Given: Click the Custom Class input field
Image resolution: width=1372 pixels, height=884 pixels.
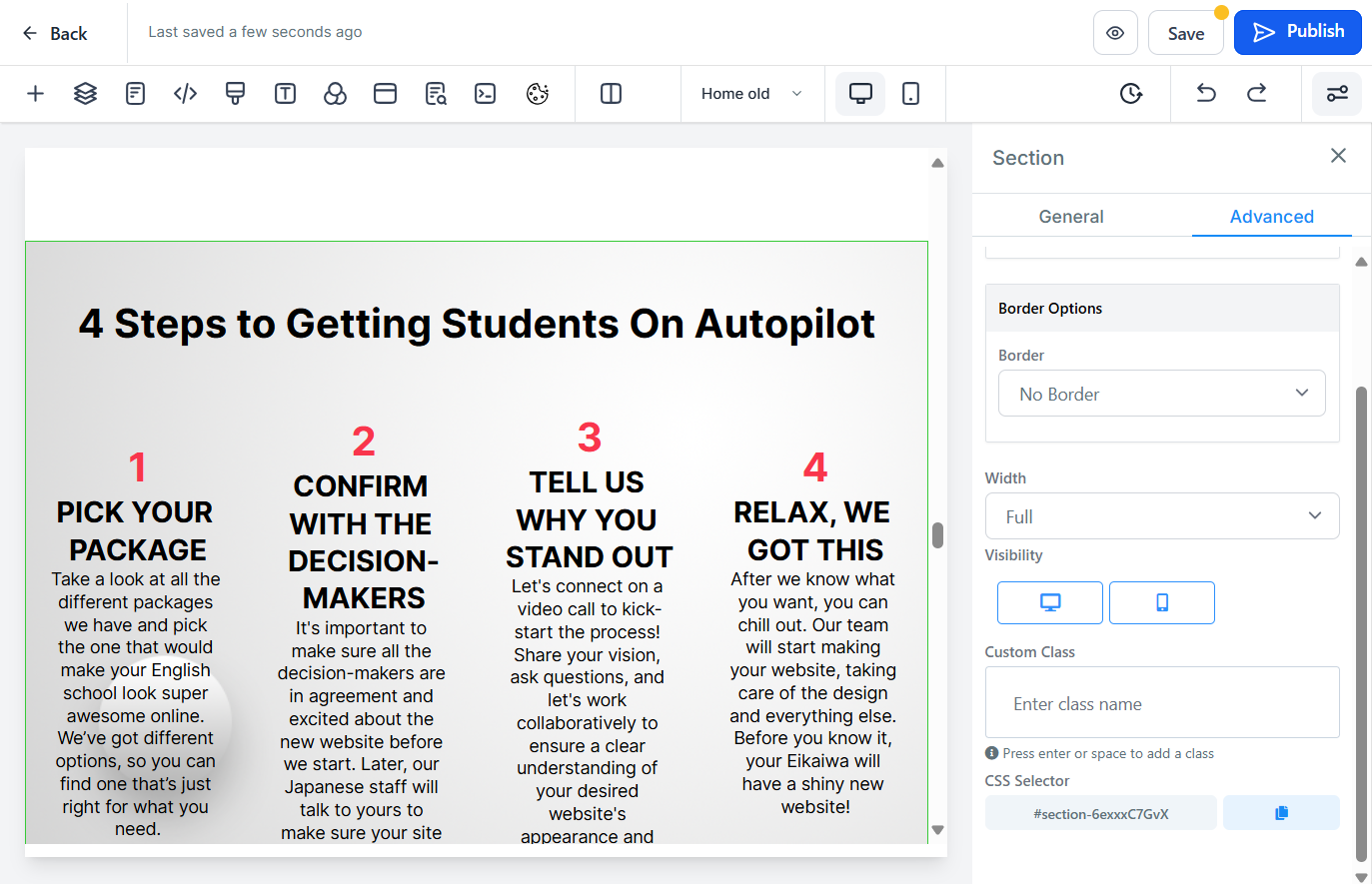Looking at the screenshot, I should pos(1162,703).
